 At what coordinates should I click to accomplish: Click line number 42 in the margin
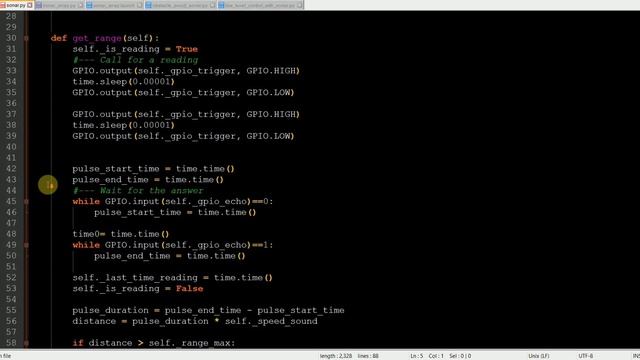coord(11,169)
